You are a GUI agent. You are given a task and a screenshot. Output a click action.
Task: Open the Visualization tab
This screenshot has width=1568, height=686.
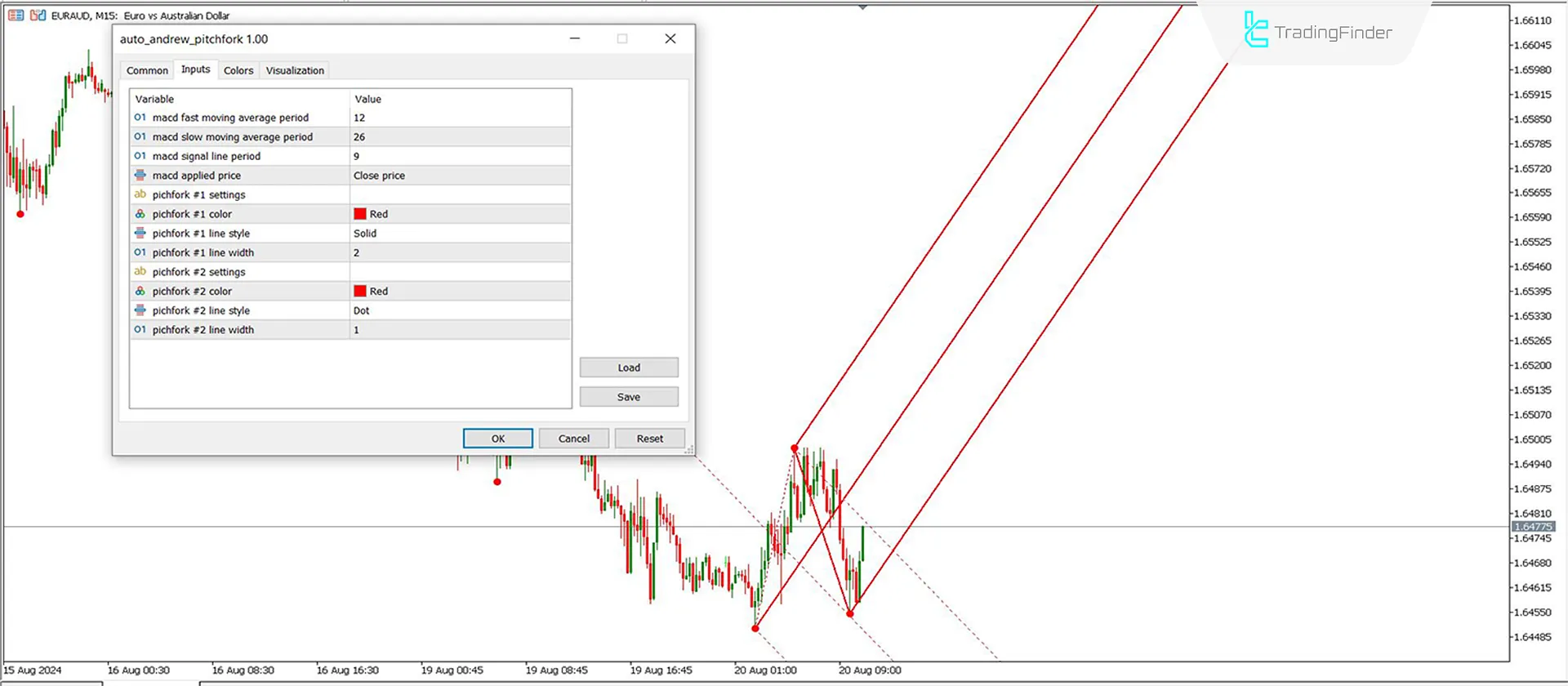[295, 70]
